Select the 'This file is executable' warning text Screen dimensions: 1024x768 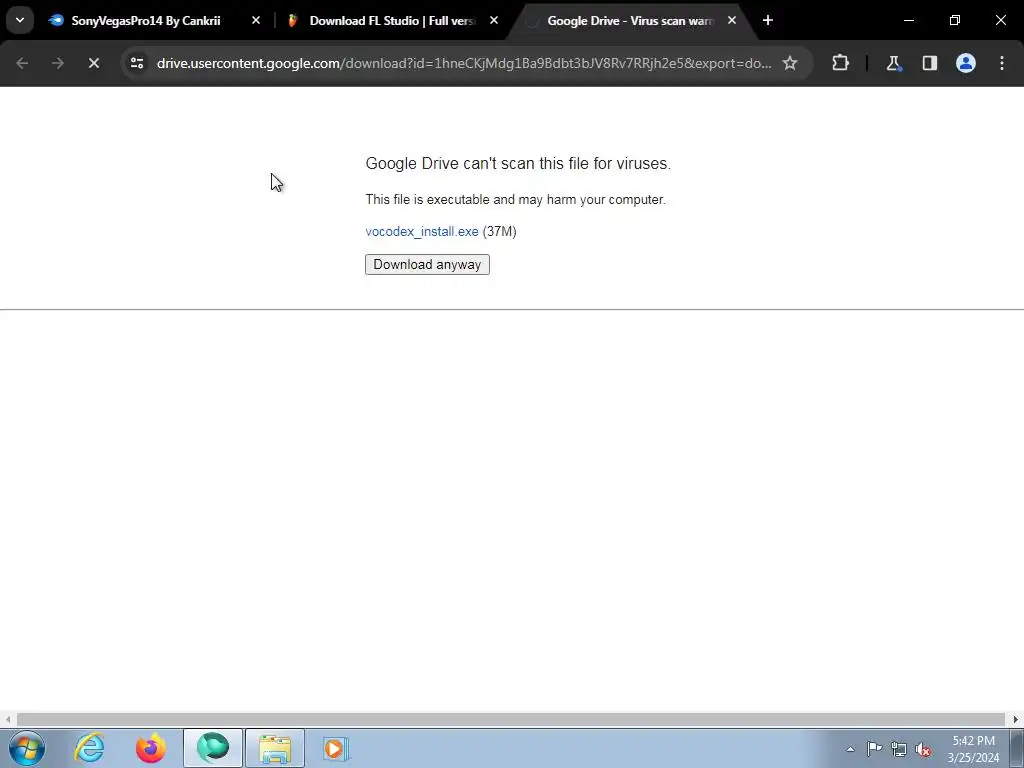(x=515, y=200)
